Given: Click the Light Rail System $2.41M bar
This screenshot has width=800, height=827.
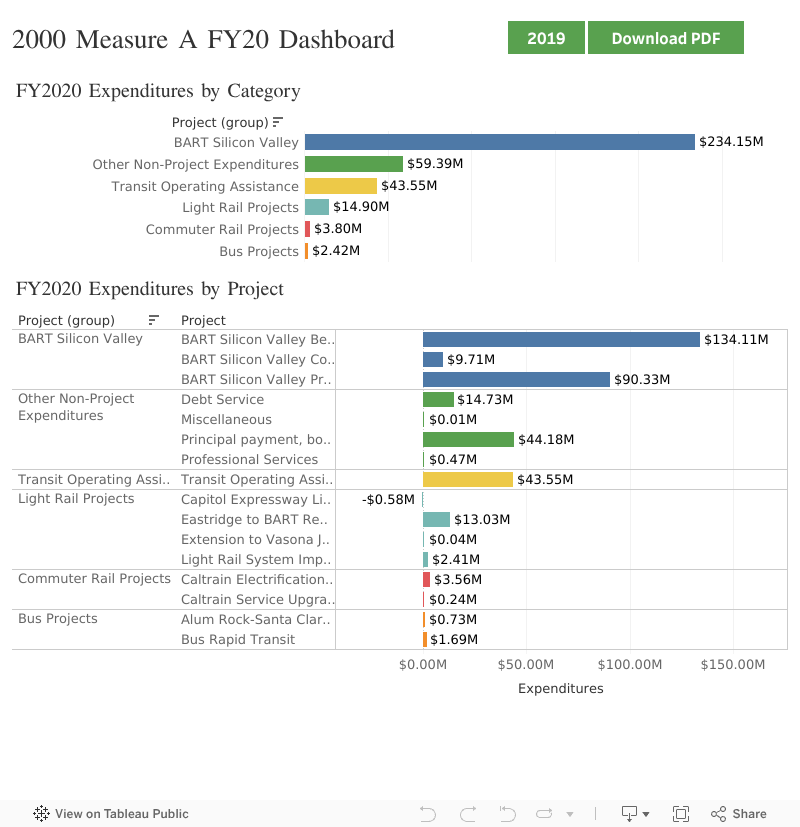Looking at the screenshot, I should click(x=426, y=559).
